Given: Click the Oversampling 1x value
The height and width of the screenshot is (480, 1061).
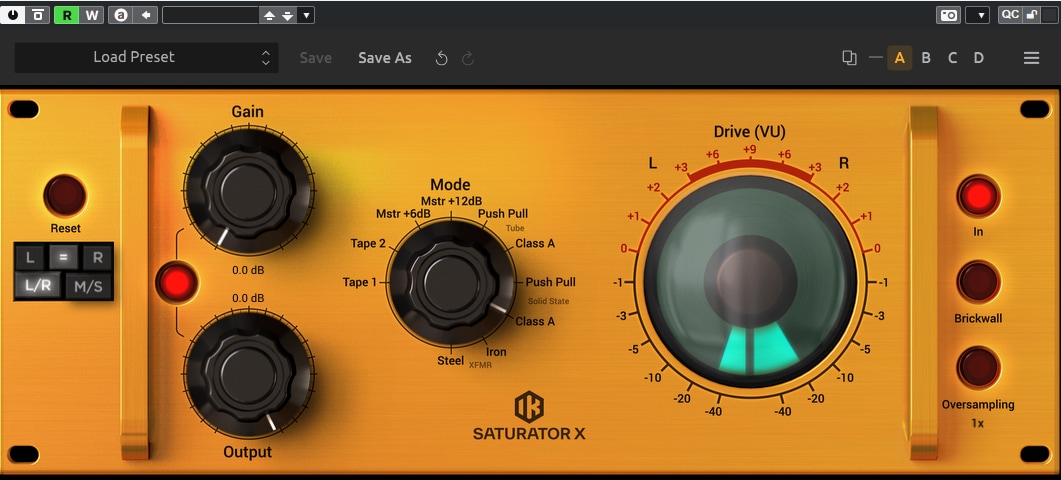Looking at the screenshot, I should point(978,423).
